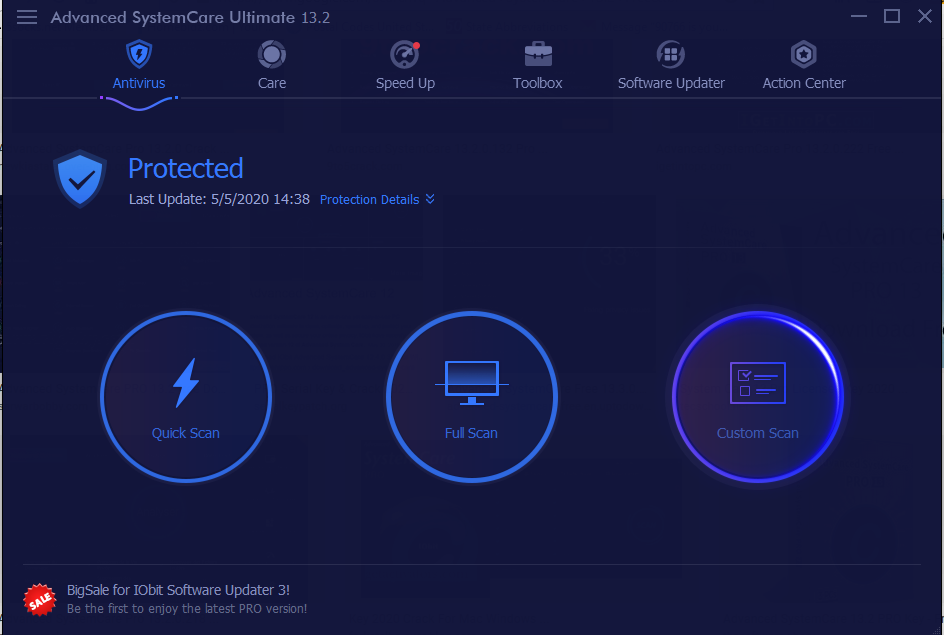The height and width of the screenshot is (635, 944).
Task: Select the Antivirus shield icon
Action: click(x=139, y=54)
